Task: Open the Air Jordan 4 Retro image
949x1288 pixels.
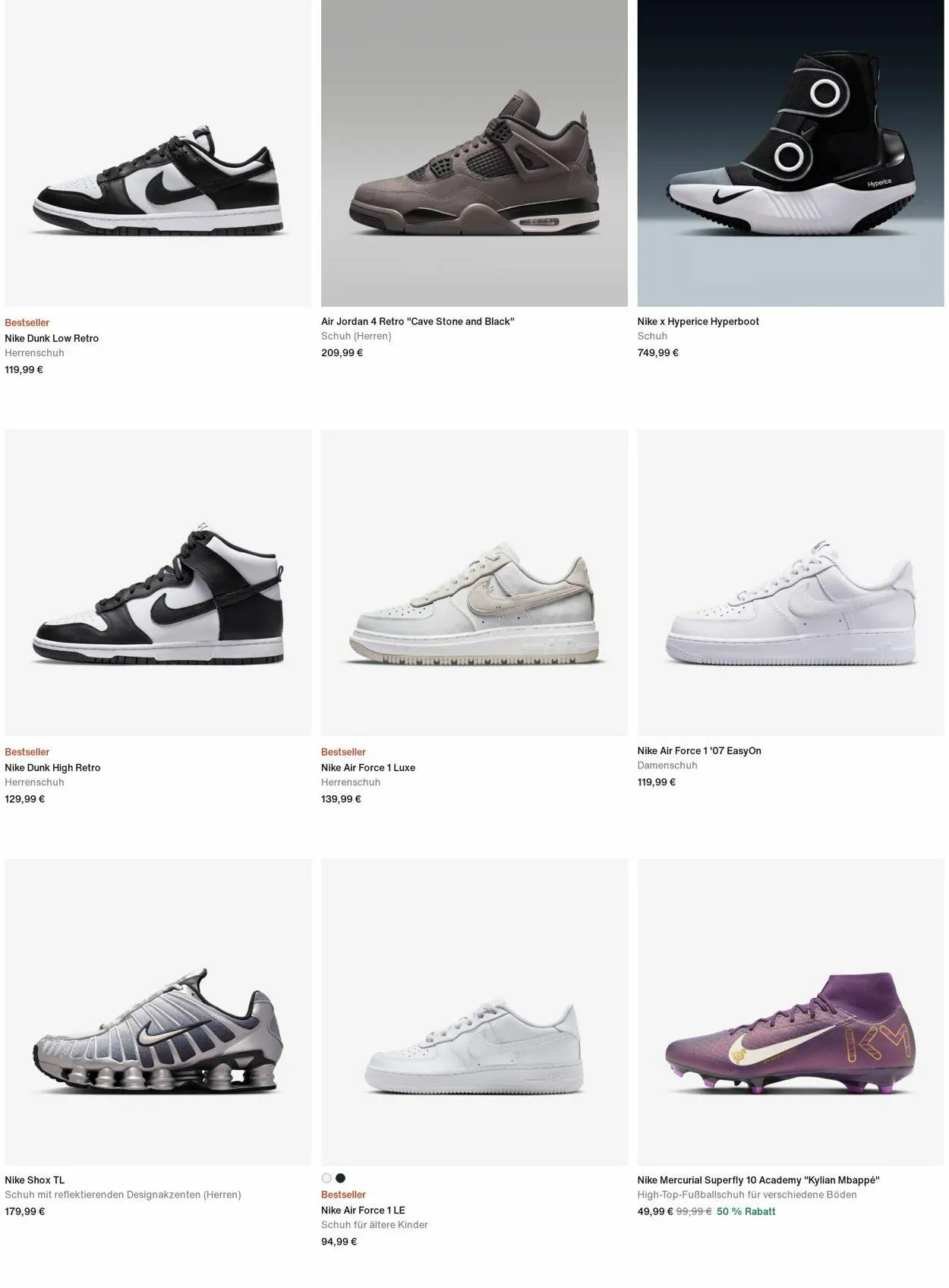Action: (x=474, y=153)
